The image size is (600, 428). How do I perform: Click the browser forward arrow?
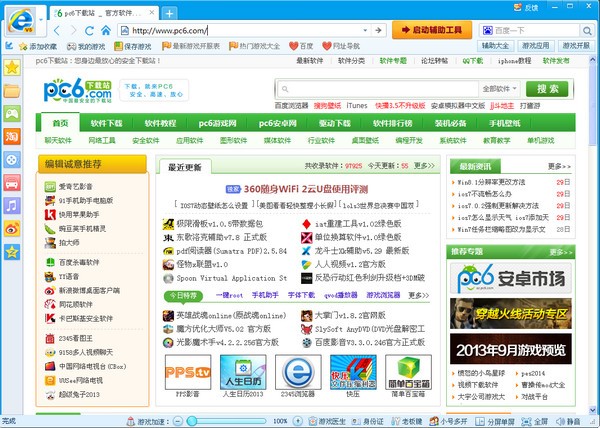[73, 30]
